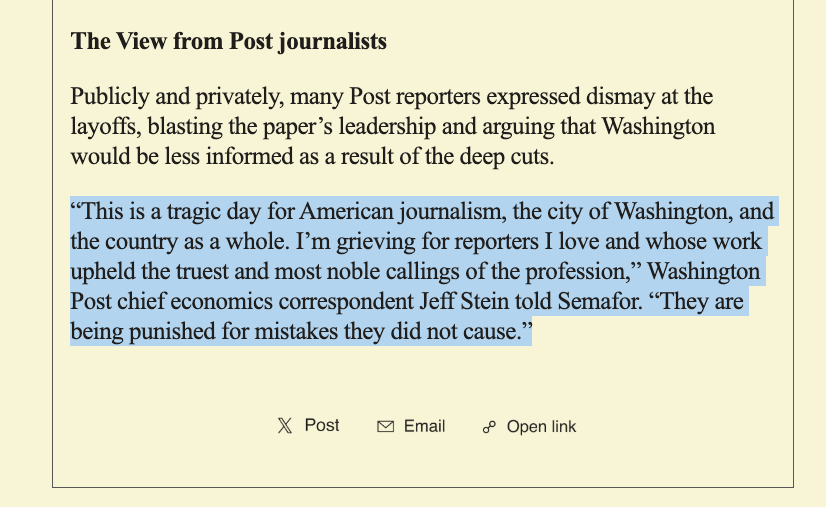Click the envelope icon beside Email

tap(385, 426)
